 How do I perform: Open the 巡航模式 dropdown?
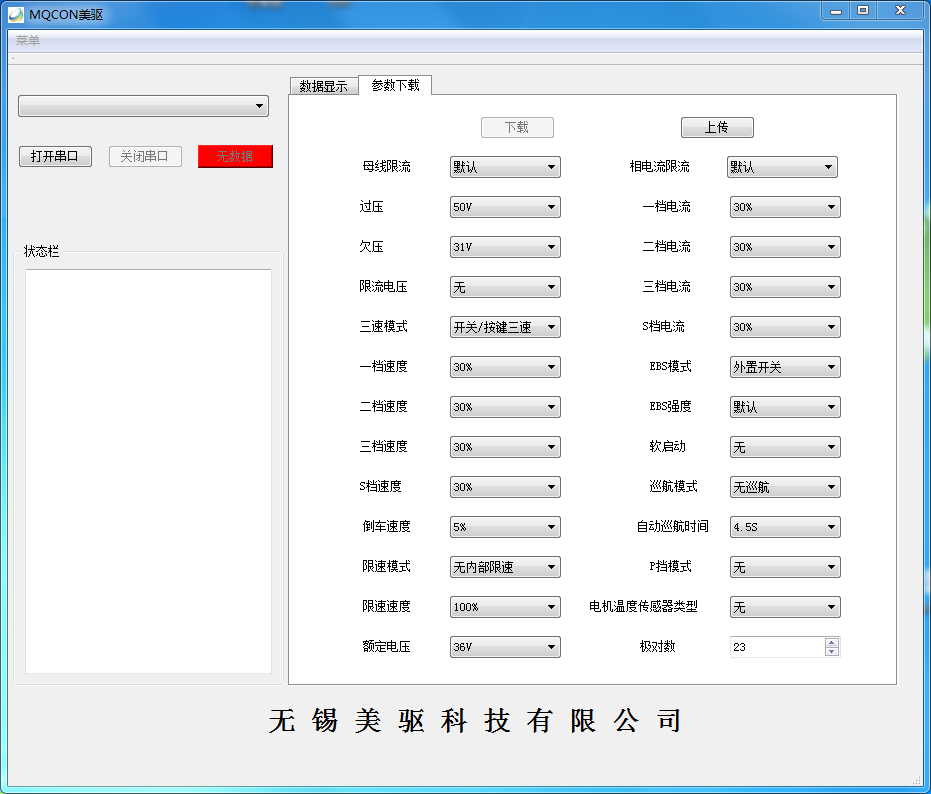(784, 487)
